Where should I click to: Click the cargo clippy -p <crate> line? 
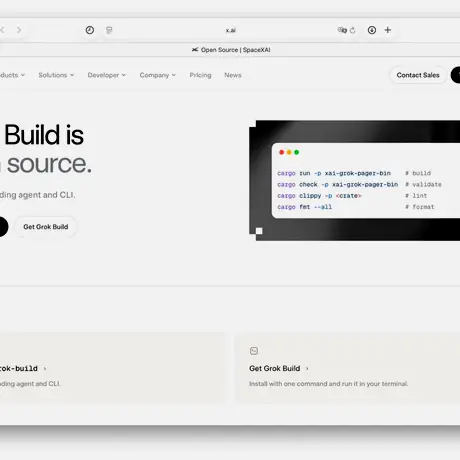tap(319, 196)
